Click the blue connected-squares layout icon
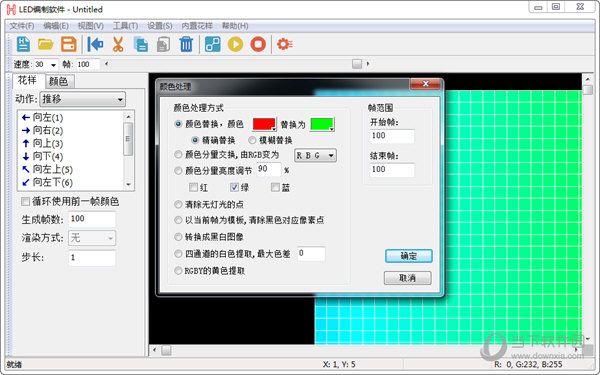Image resolution: width=600 pixels, height=375 pixels. [212, 44]
